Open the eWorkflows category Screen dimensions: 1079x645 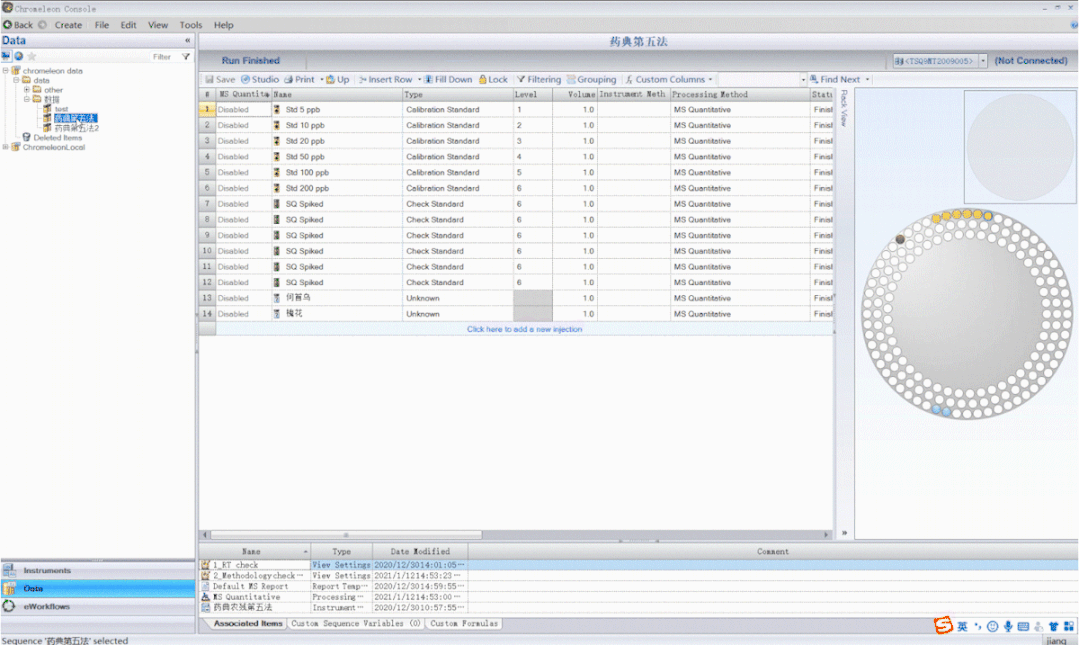pyautogui.click(x=46, y=606)
